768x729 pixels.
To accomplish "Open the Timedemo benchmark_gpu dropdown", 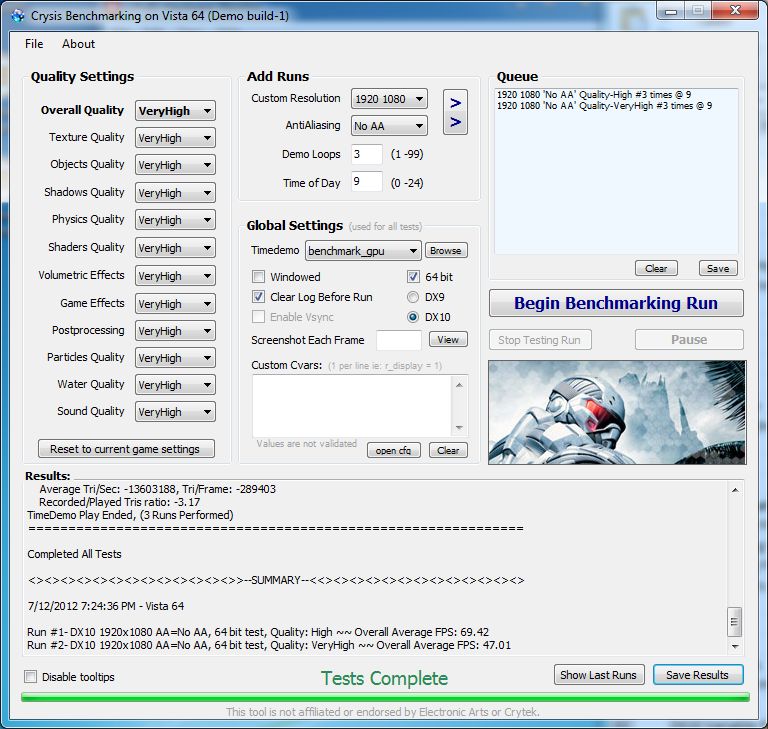I will point(363,250).
